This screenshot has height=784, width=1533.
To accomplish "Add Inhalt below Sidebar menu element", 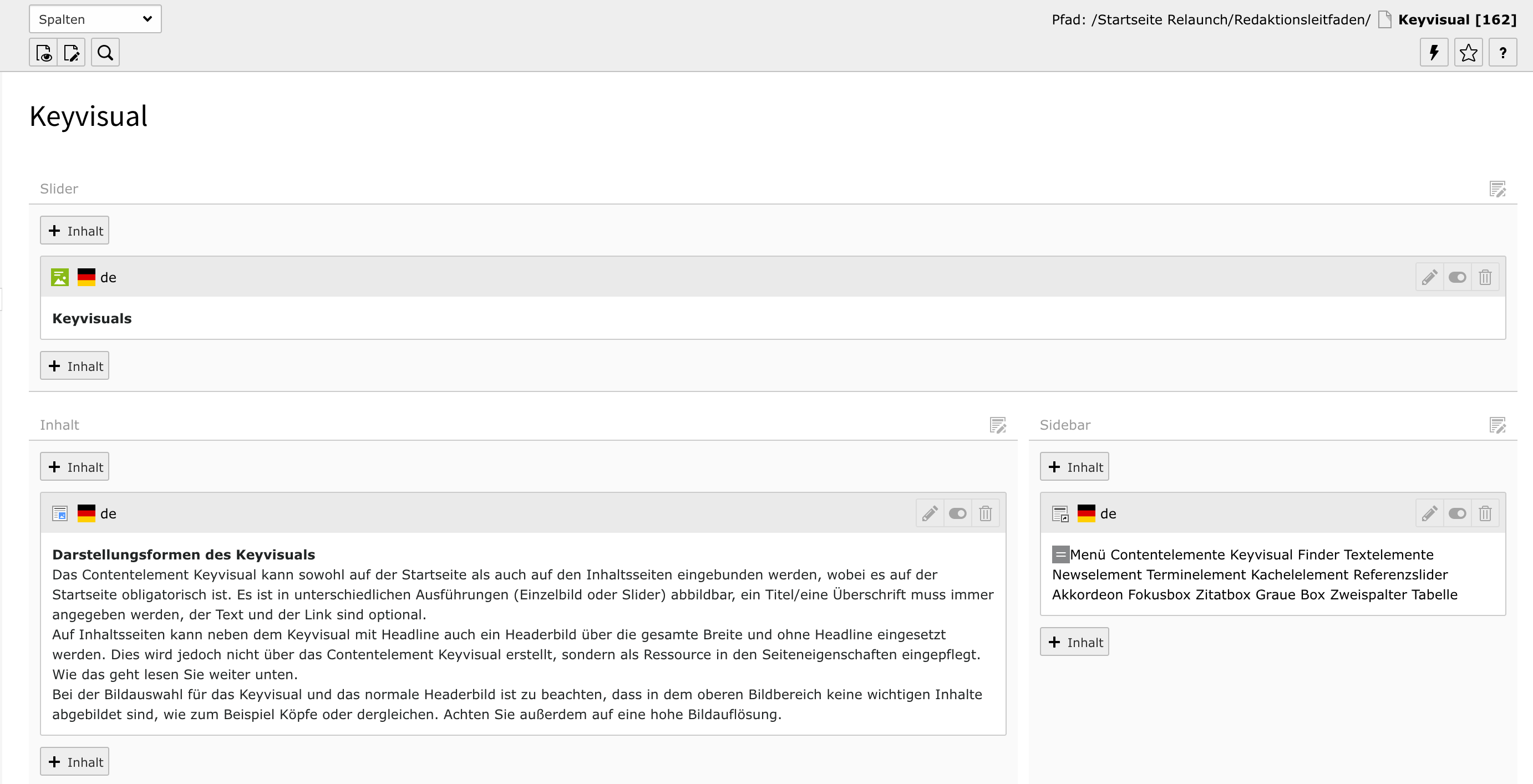I will [x=1074, y=643].
